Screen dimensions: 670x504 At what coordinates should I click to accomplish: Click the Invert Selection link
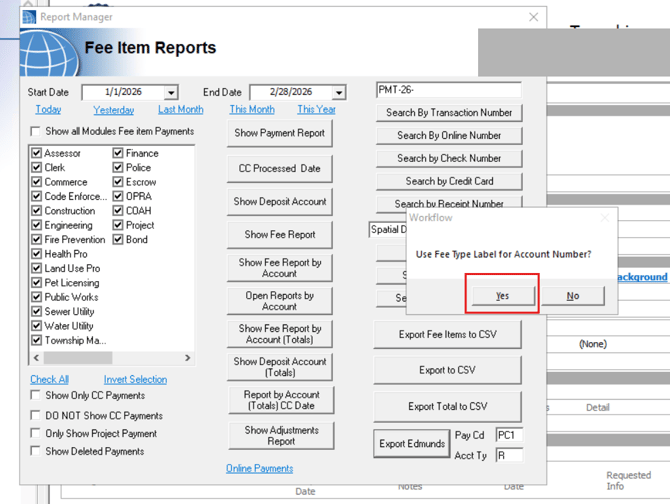pos(135,379)
